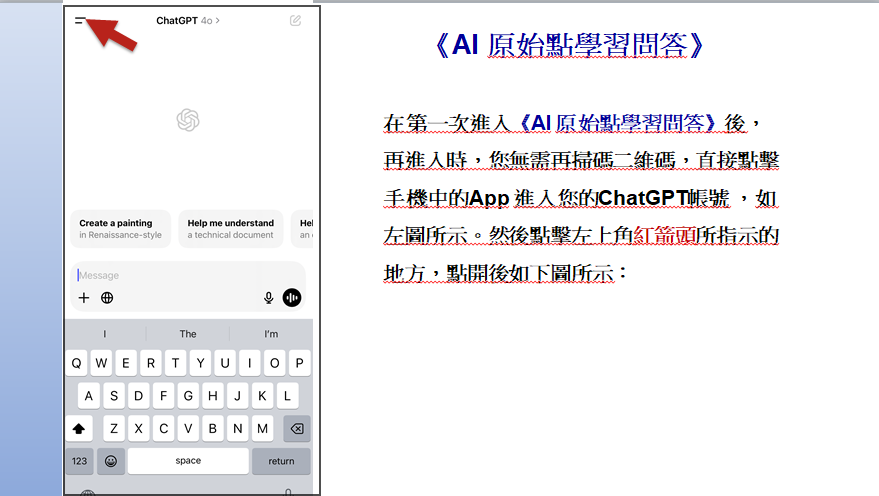Start voice mode with the waveform button
The image size is (879, 496).
[292, 298]
